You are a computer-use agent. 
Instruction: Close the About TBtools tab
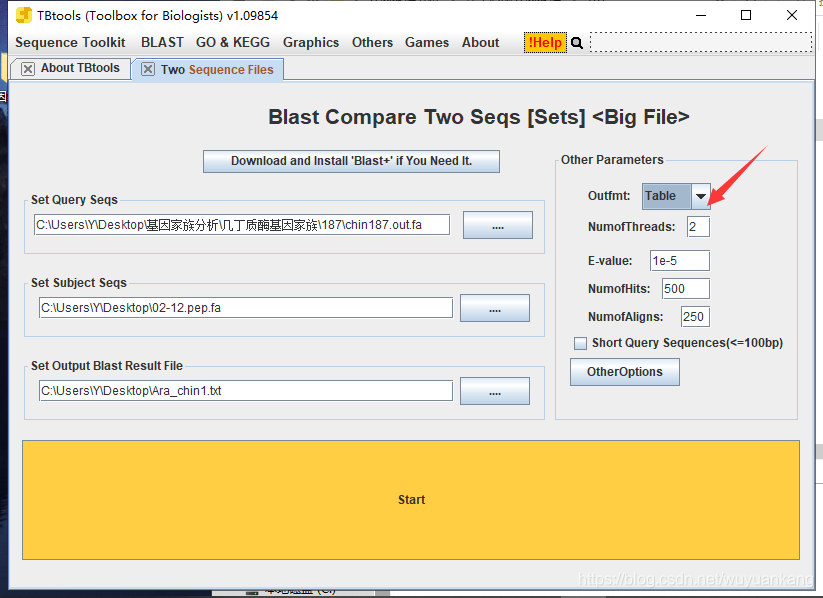[x=28, y=69]
